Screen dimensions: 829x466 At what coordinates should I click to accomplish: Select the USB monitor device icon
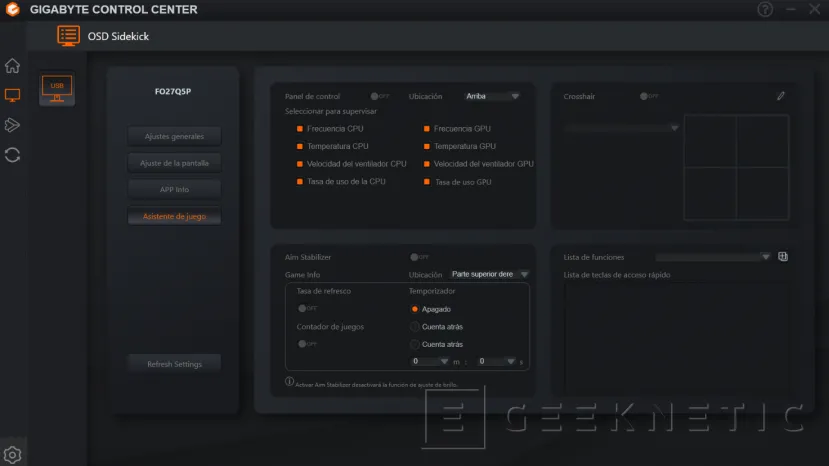pos(57,90)
